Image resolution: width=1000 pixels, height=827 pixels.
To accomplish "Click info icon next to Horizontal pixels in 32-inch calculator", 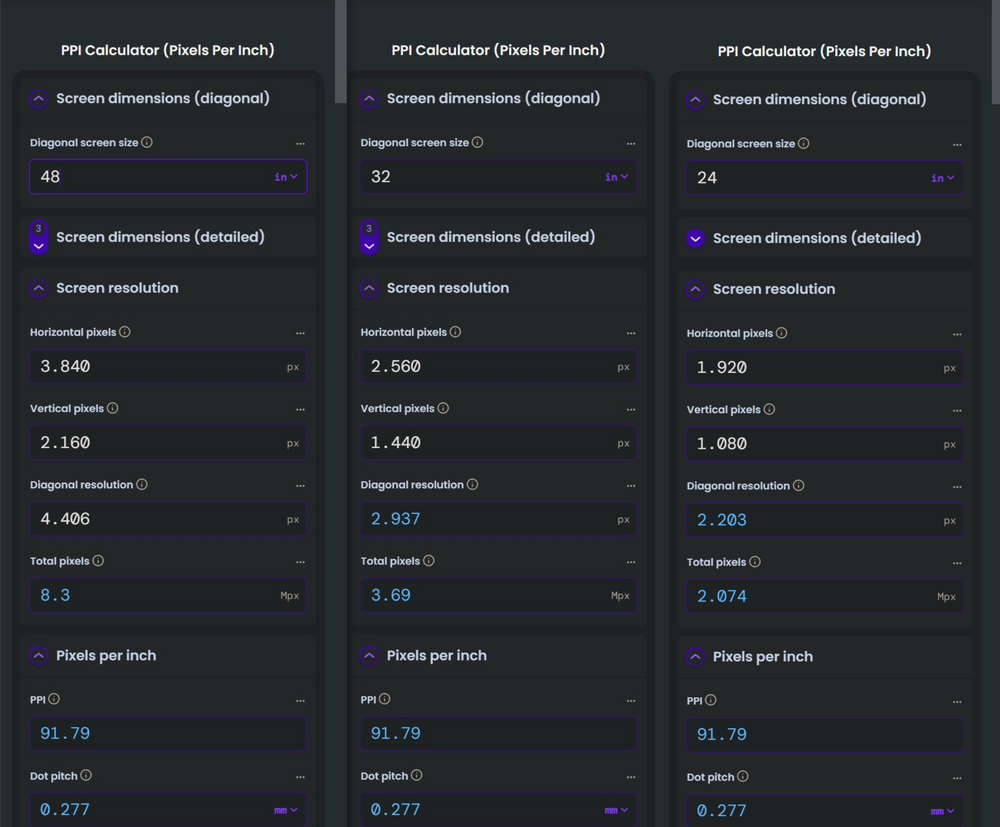I will pos(455,332).
